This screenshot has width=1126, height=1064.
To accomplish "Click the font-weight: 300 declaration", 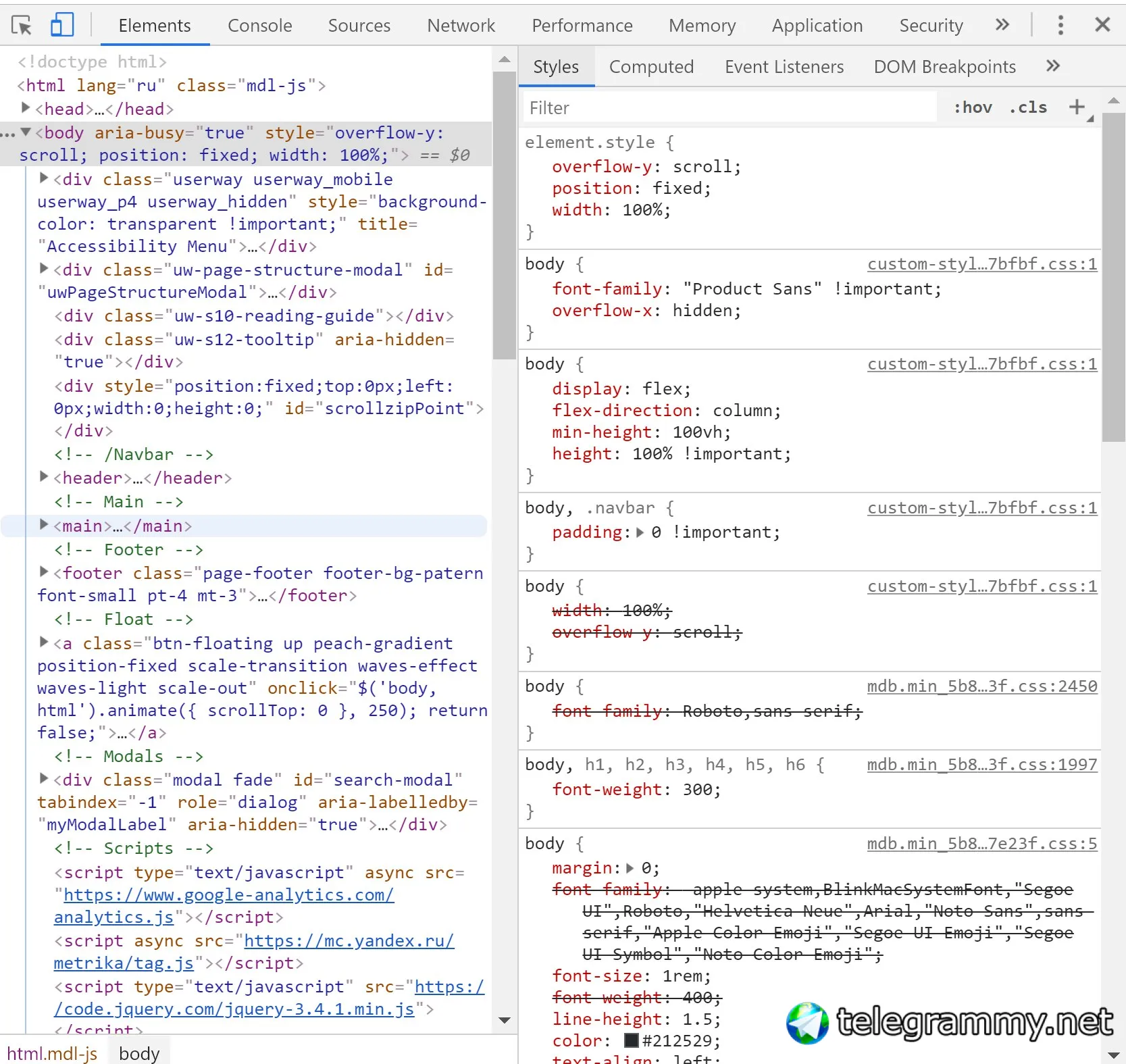I will [636, 790].
